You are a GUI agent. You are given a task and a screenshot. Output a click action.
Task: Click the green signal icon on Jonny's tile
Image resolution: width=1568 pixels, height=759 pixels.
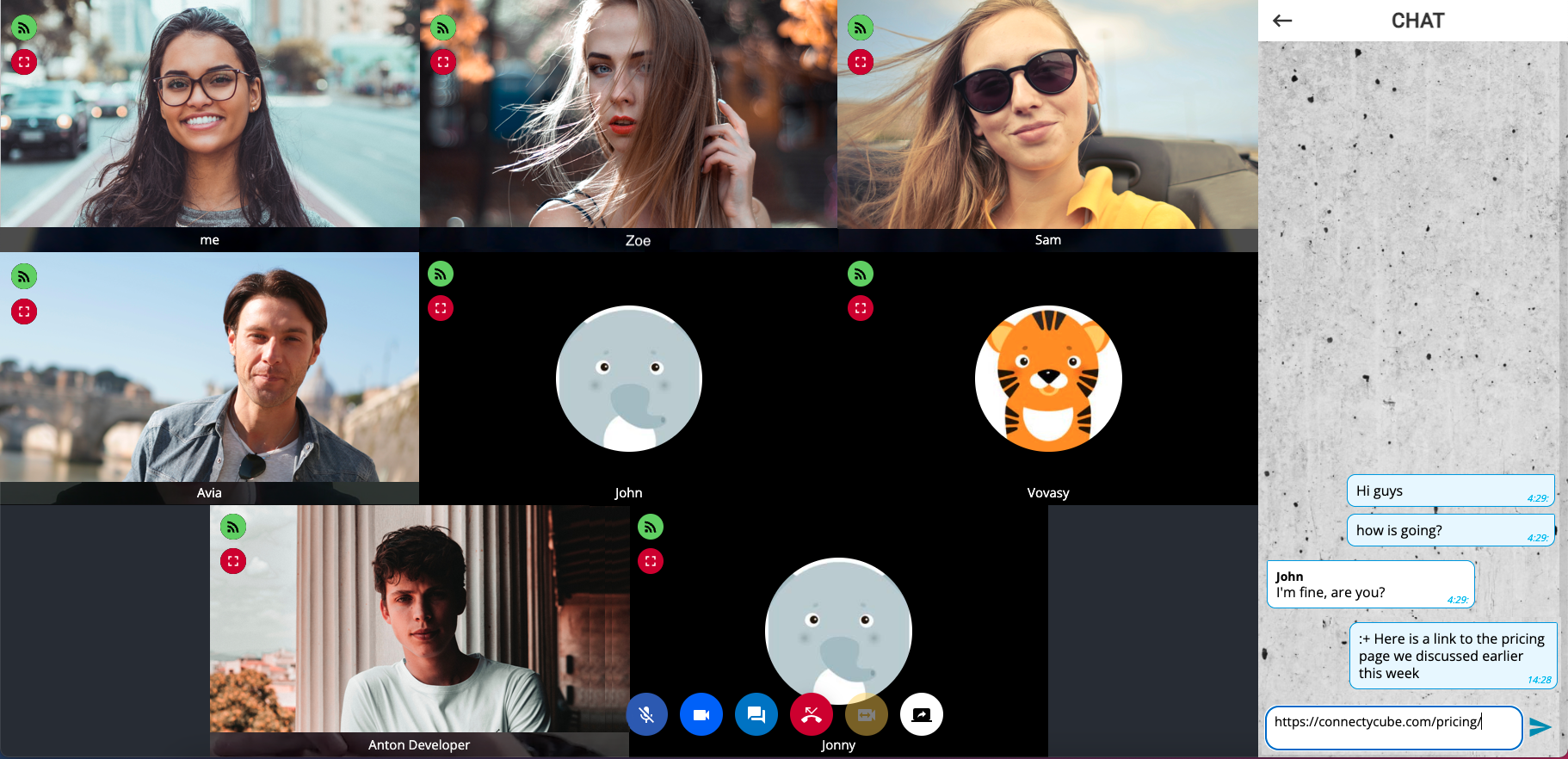651,526
